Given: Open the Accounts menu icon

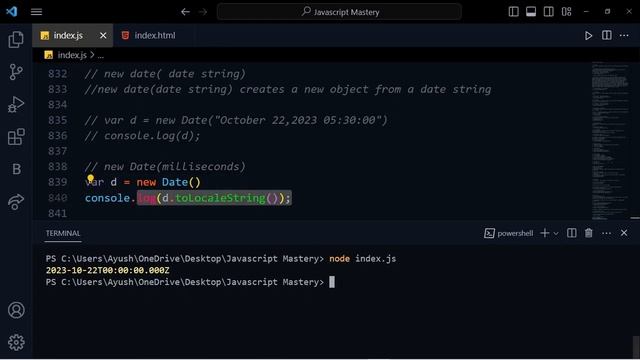Looking at the screenshot, I should pyautogui.click(x=16, y=310).
